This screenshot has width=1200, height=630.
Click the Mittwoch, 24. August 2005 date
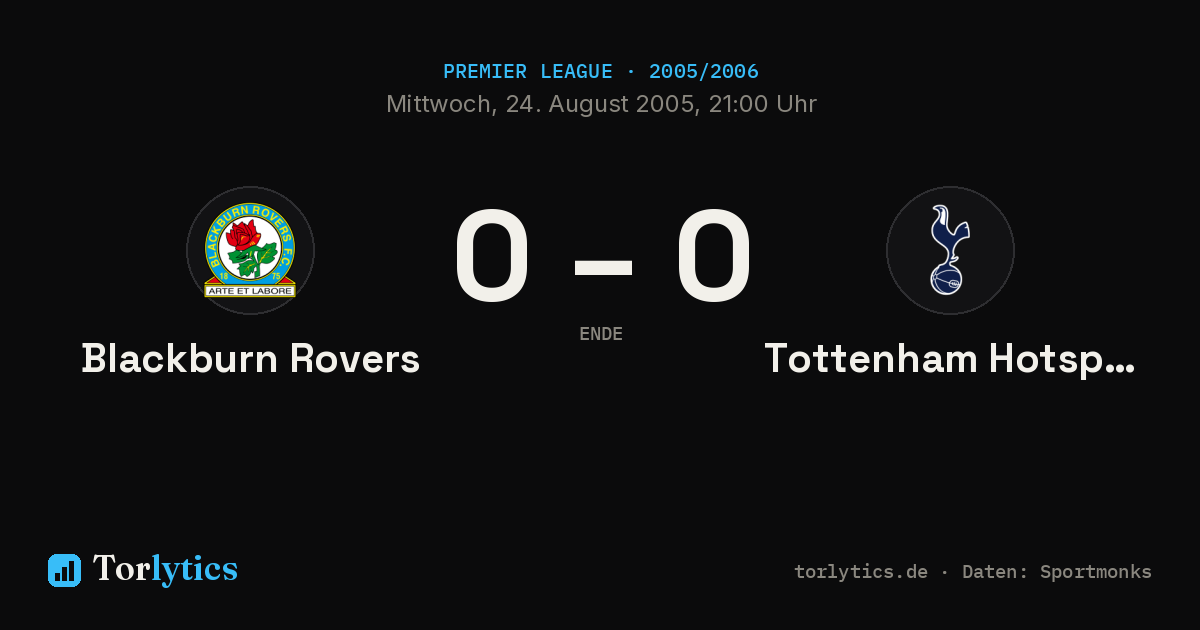(542, 104)
